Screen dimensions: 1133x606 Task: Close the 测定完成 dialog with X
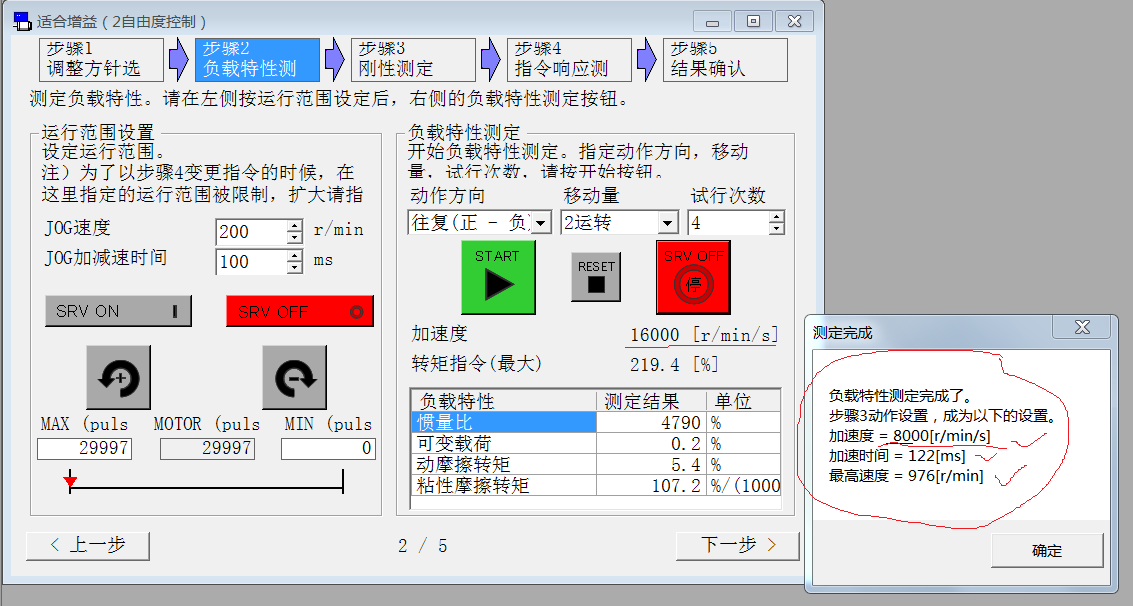tap(1081, 329)
